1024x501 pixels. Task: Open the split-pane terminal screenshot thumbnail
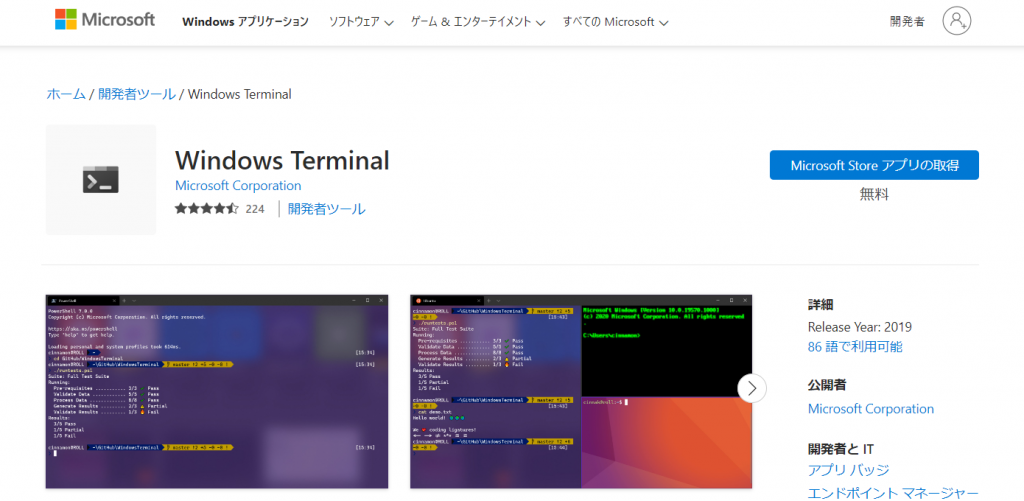click(x=581, y=391)
